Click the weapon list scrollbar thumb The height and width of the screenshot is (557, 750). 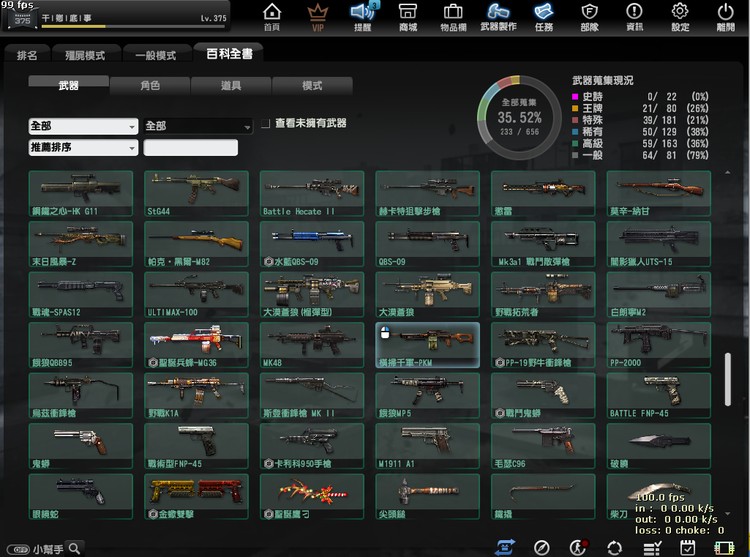pyautogui.click(x=728, y=380)
